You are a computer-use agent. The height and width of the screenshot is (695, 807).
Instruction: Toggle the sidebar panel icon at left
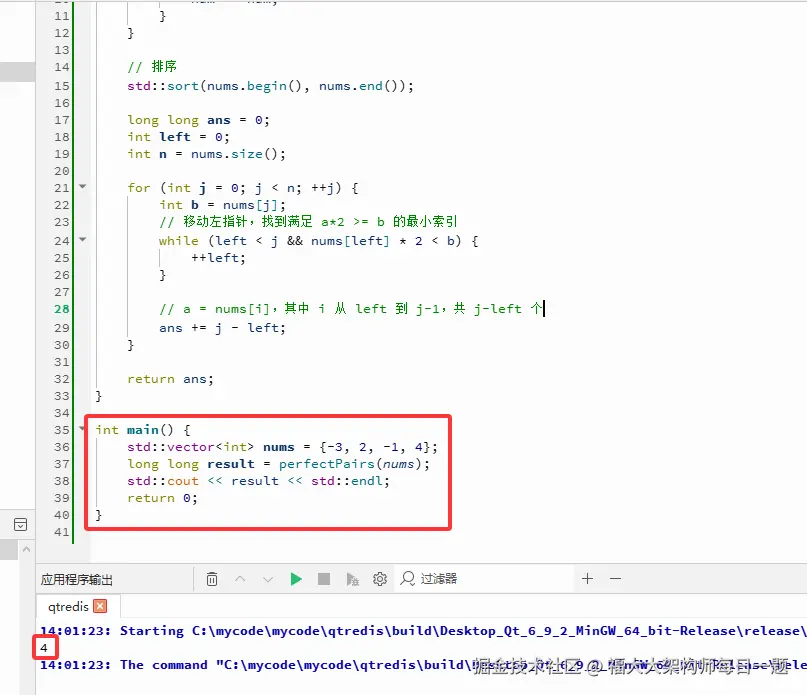21,525
